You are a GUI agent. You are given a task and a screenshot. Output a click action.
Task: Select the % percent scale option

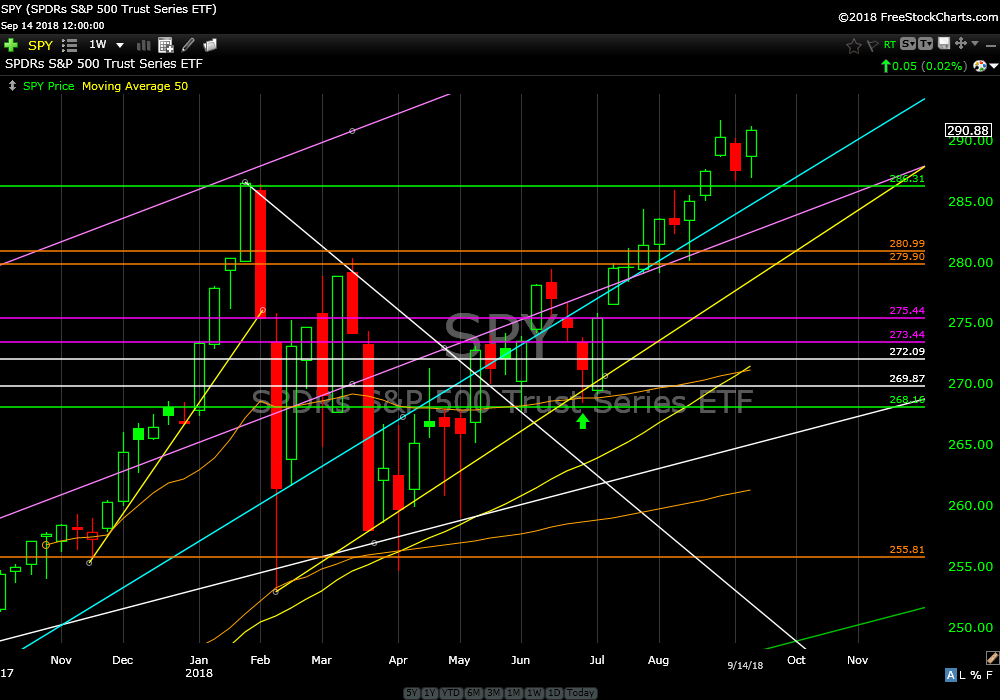point(978,675)
